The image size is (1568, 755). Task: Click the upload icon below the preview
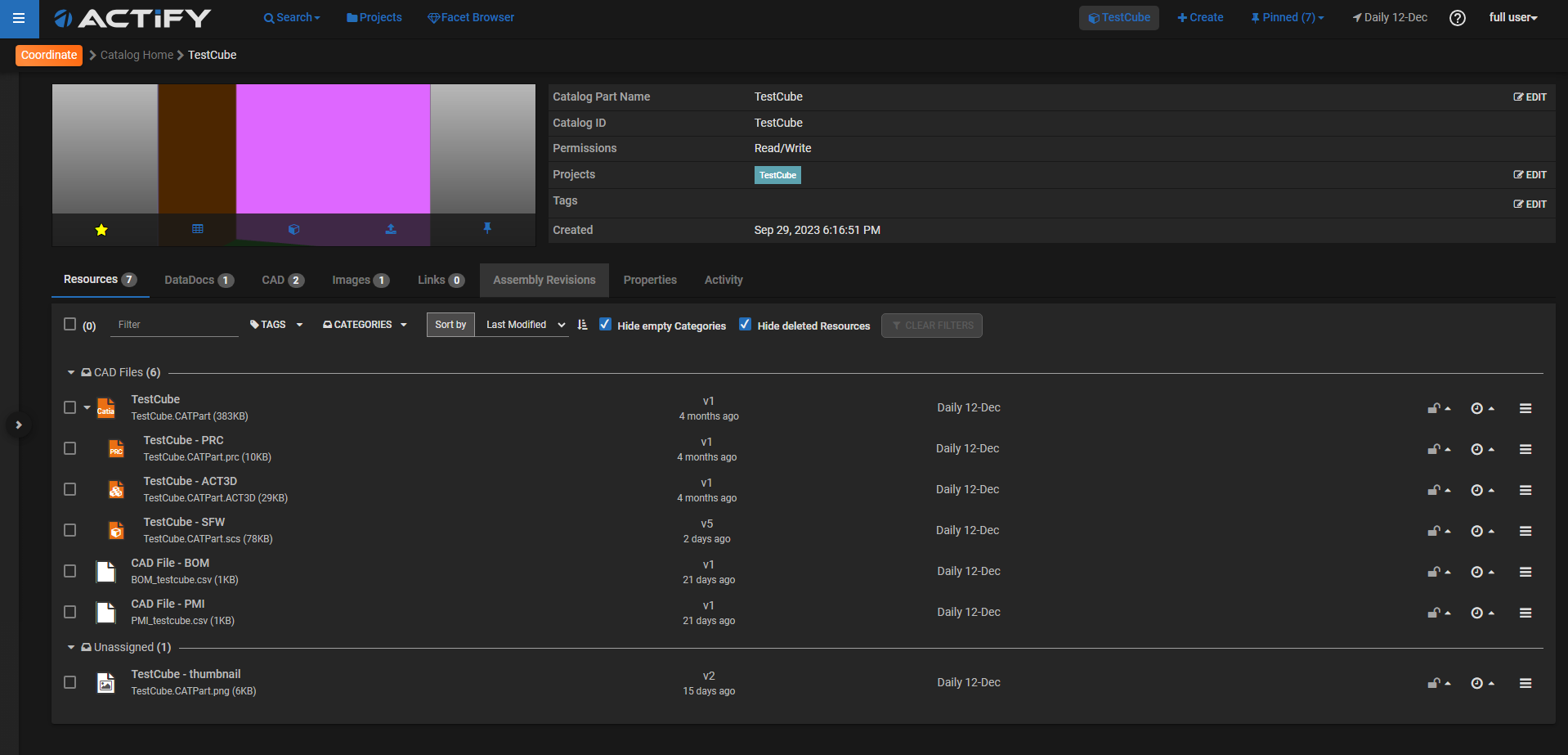coord(391,229)
